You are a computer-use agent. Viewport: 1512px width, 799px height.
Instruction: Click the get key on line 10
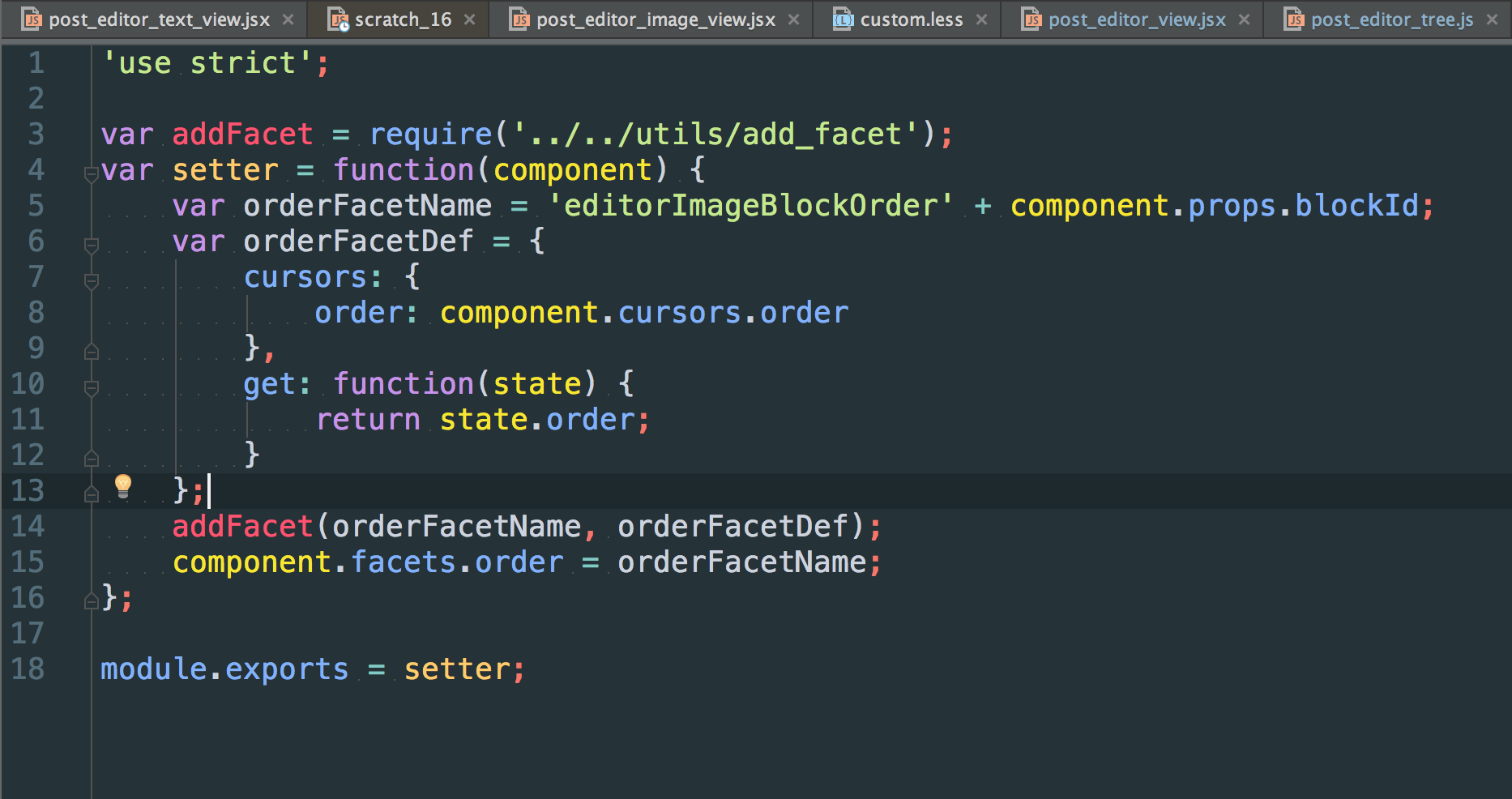tap(270, 384)
